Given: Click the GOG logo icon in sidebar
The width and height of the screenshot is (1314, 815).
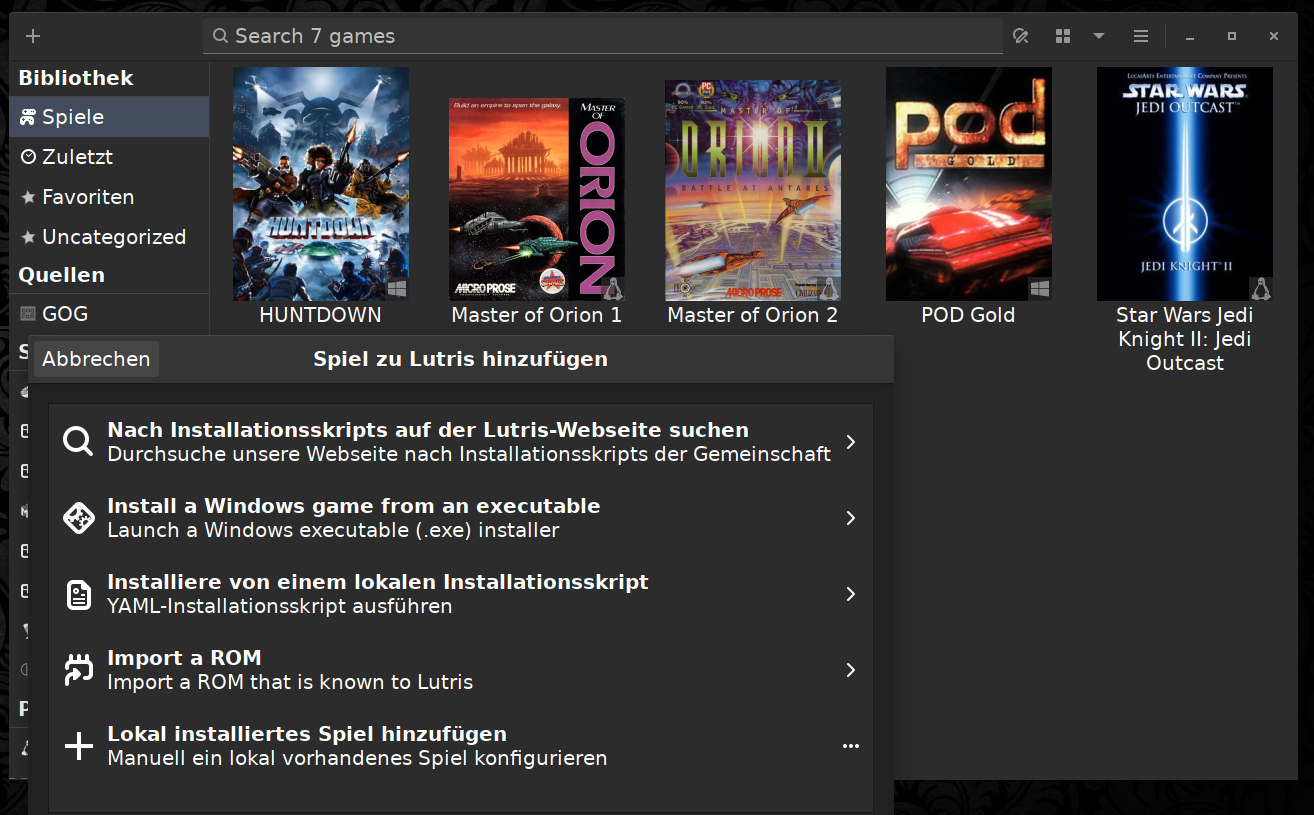Looking at the screenshot, I should (x=28, y=314).
